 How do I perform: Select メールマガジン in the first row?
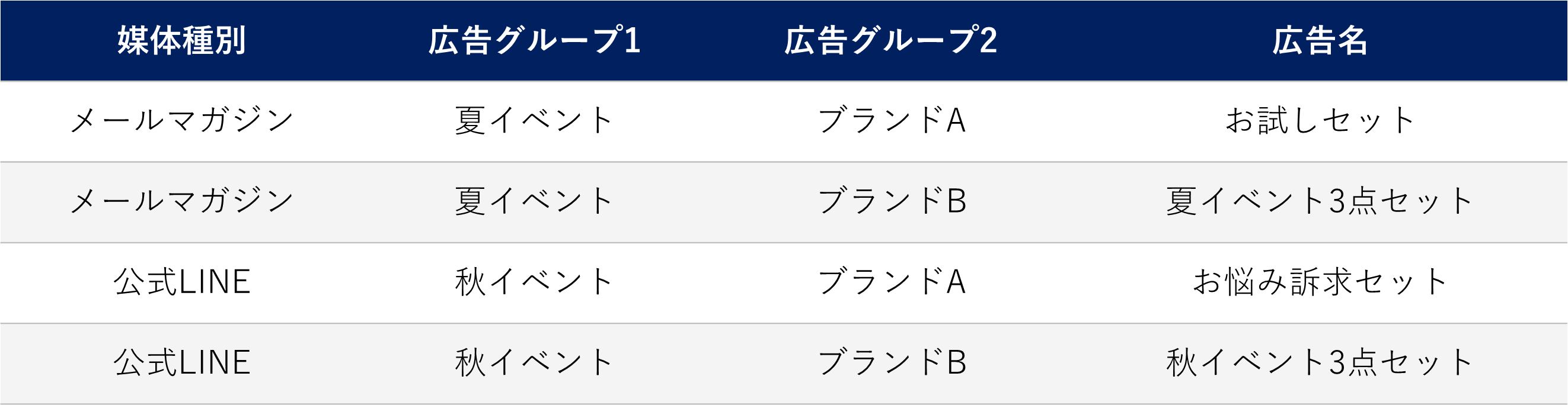tap(181, 120)
